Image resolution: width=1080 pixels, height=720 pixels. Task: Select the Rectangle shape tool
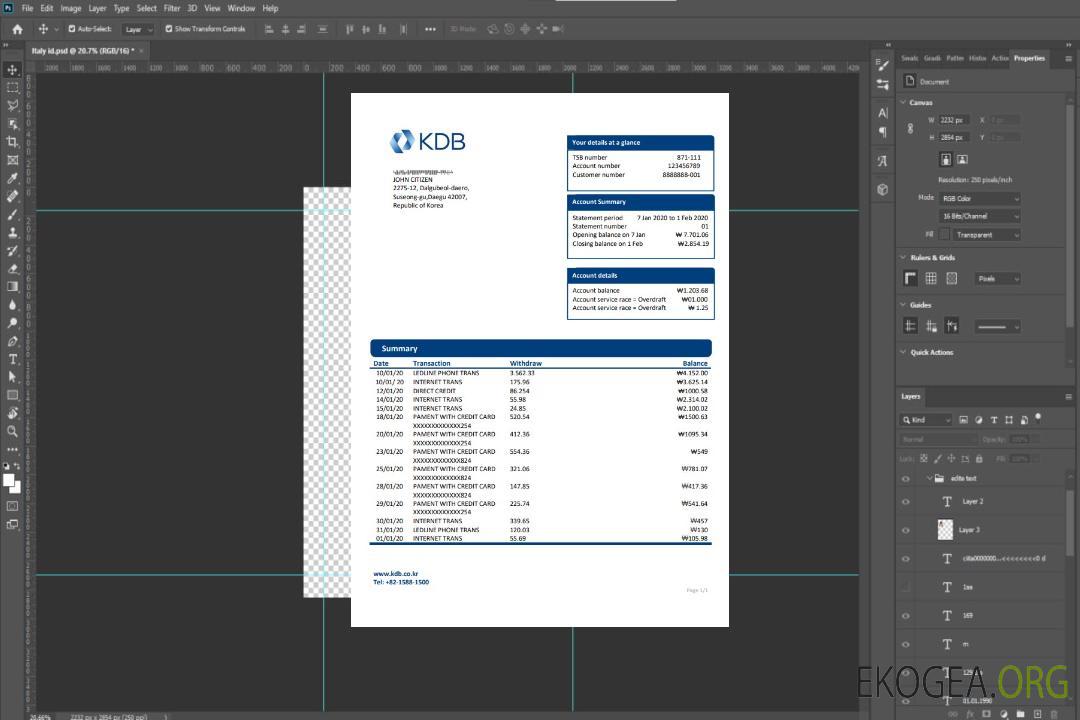tap(12, 395)
